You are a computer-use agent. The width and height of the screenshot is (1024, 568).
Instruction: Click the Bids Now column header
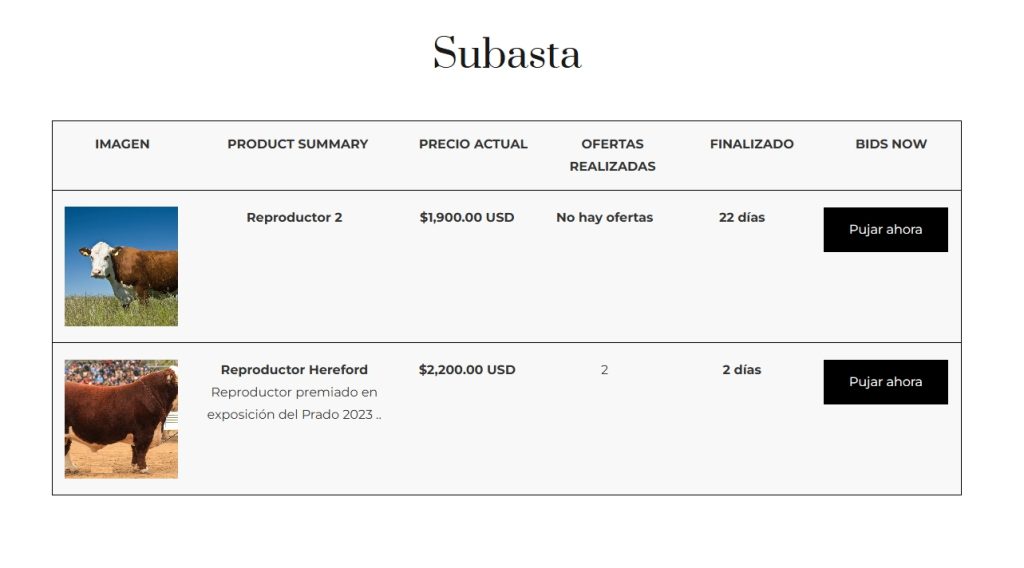coord(891,144)
